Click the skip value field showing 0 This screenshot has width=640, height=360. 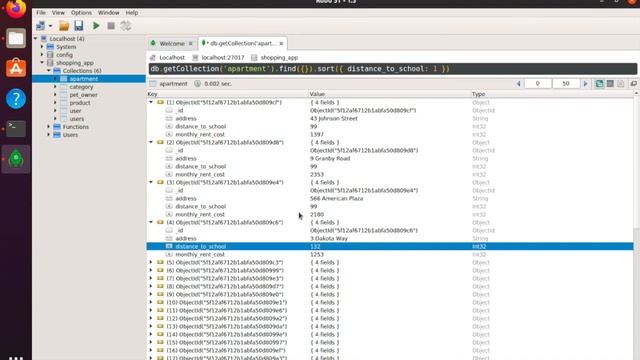pos(537,84)
